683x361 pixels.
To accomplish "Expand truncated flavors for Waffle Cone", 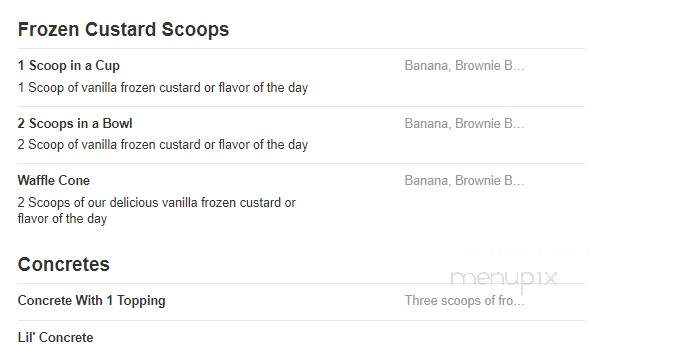I will click(x=464, y=181).
